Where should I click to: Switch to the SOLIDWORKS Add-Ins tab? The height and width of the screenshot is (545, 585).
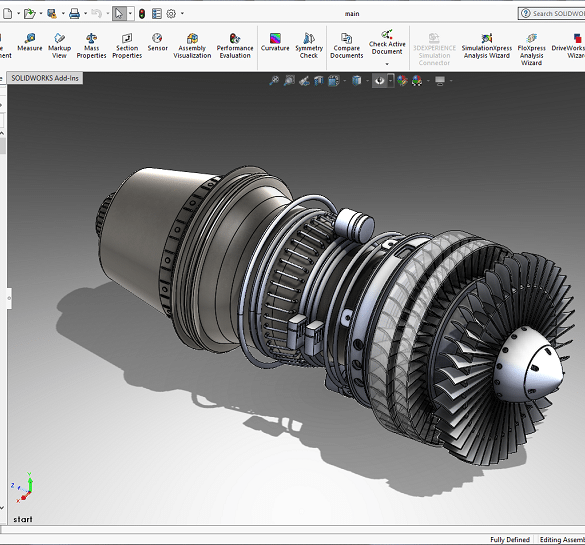[x=45, y=78]
